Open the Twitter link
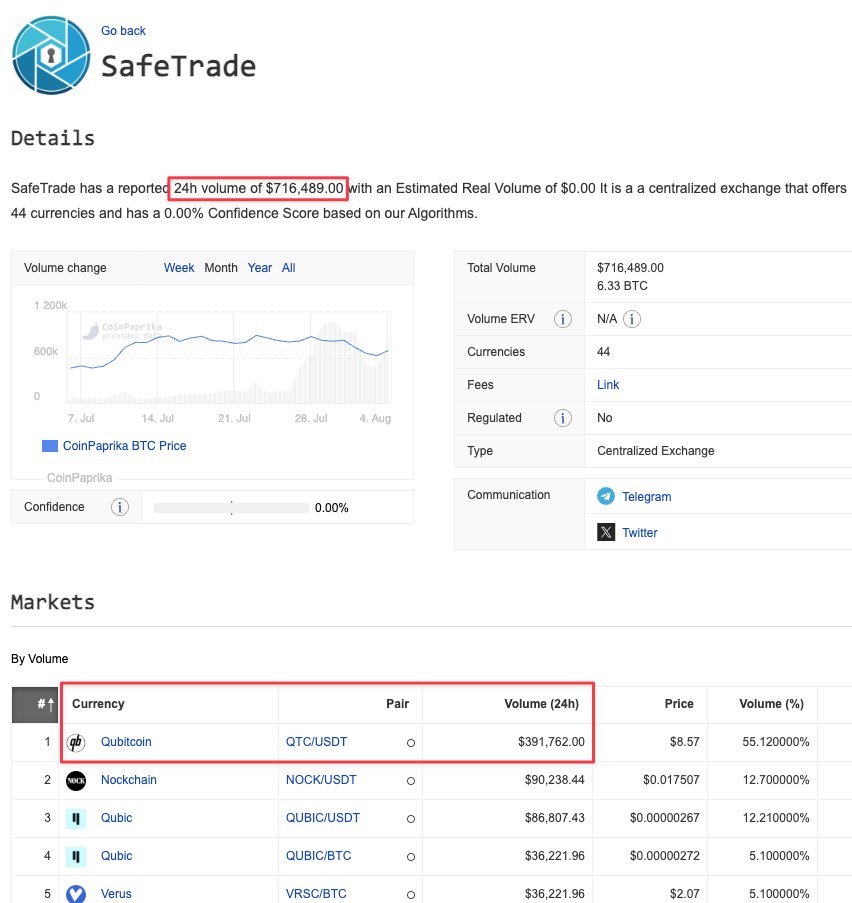 [x=639, y=533]
